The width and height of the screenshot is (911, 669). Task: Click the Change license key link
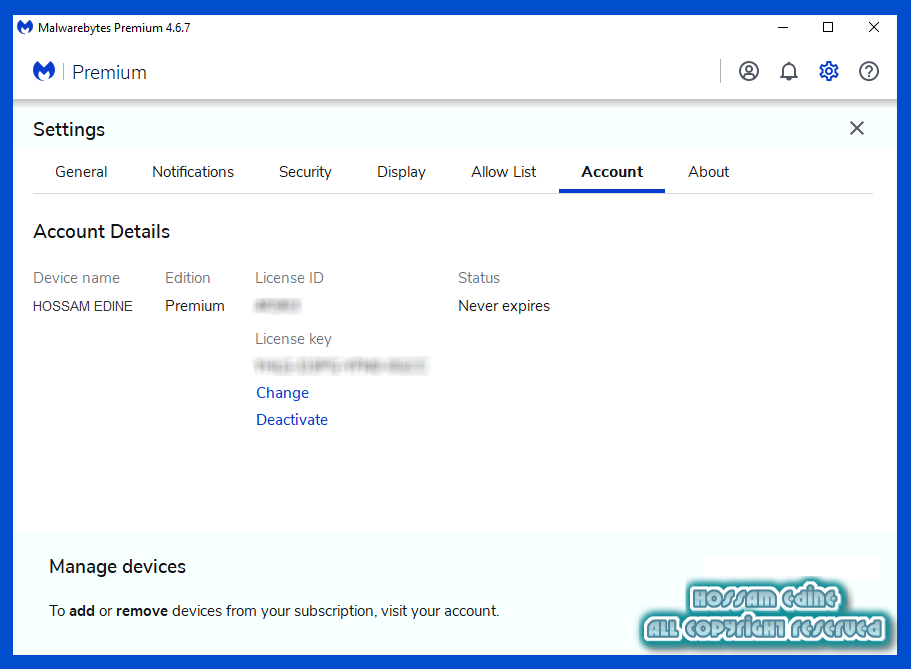click(x=282, y=393)
